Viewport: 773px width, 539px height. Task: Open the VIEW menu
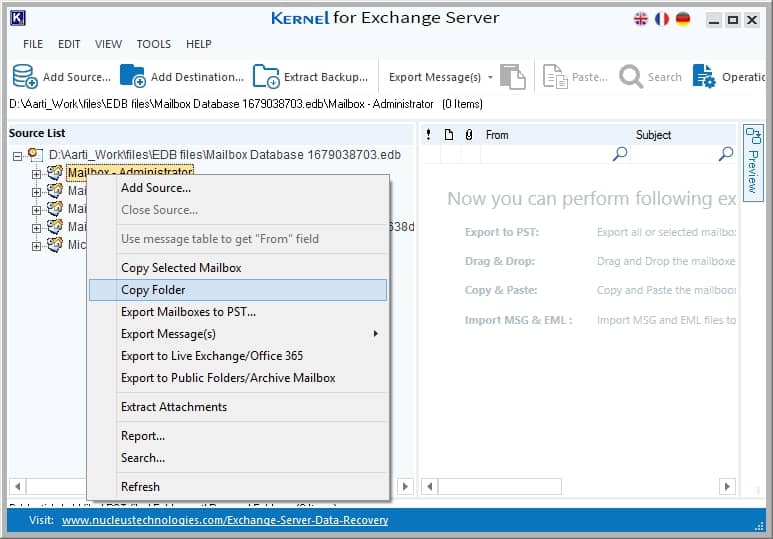(x=108, y=44)
